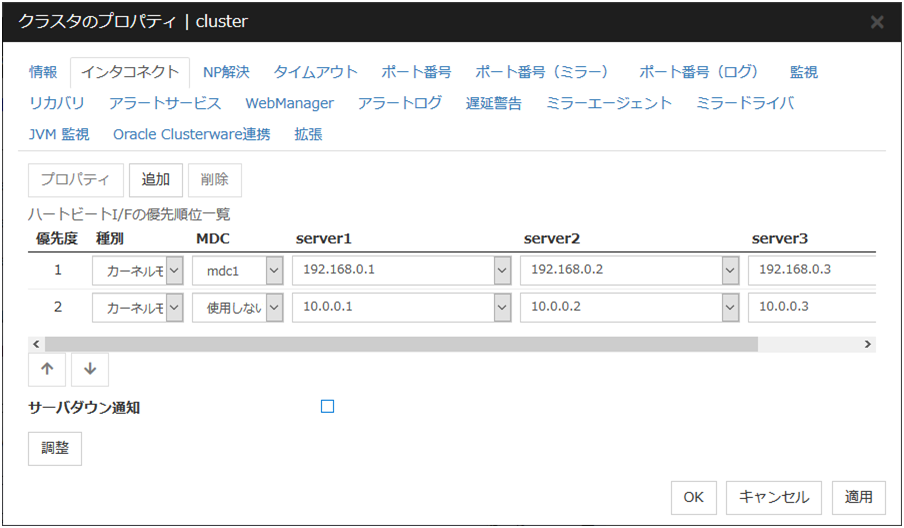The width and height of the screenshot is (904, 528).
Task: Open the タイムアウト tab
Action: 315,72
